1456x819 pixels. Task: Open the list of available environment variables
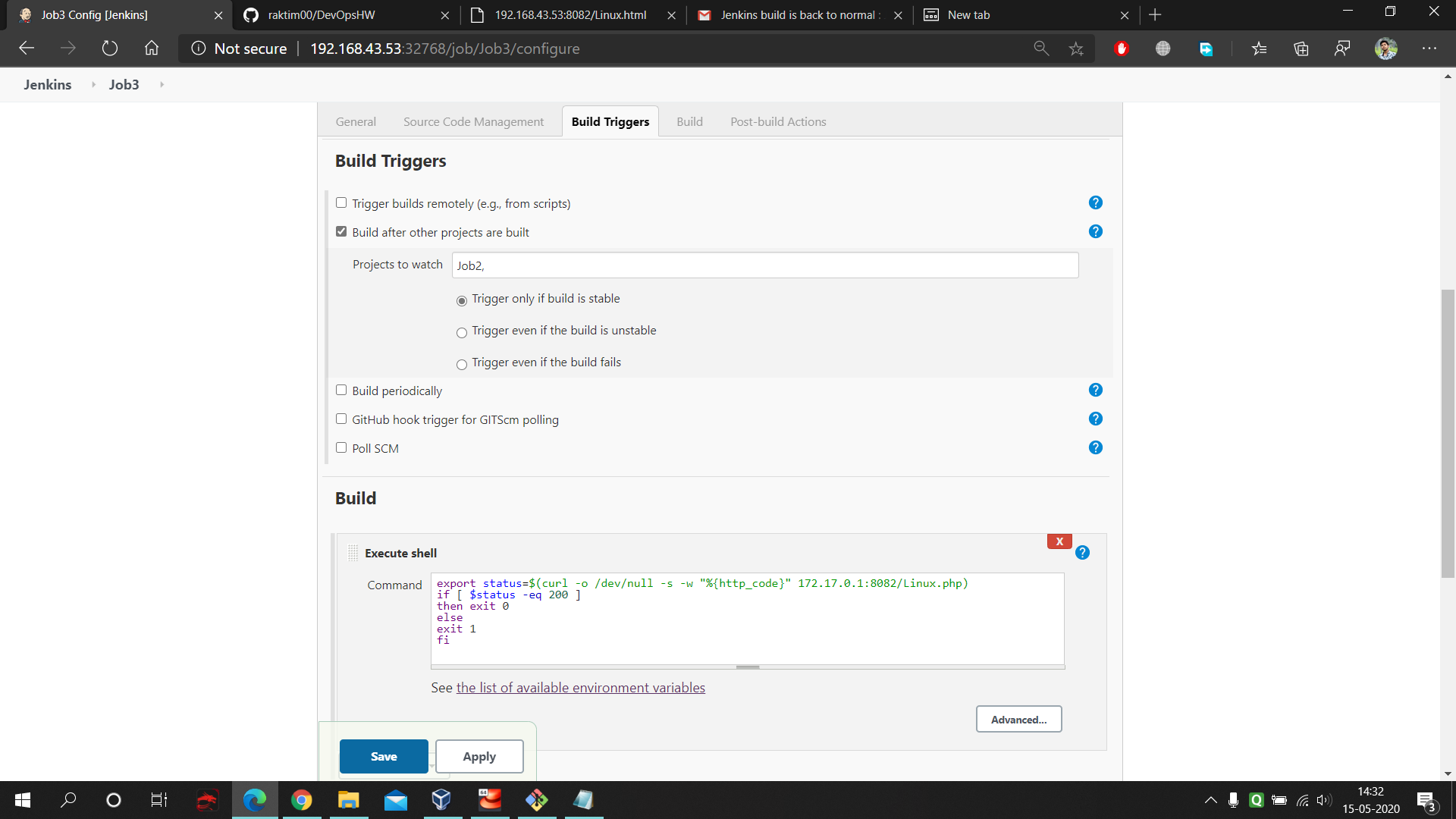pos(580,687)
